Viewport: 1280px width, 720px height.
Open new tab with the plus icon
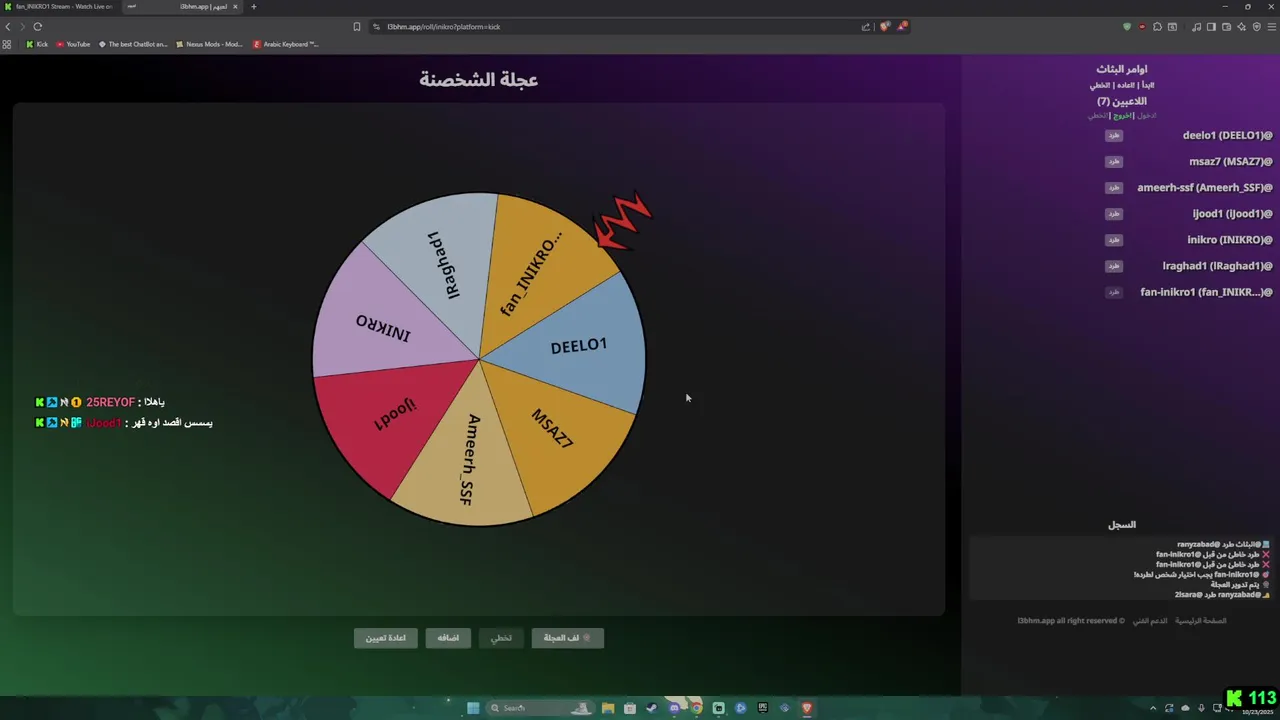[253, 7]
